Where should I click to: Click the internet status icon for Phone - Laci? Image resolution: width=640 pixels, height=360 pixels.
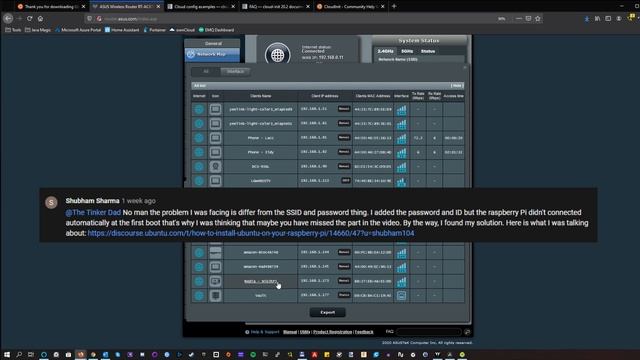pos(199,138)
